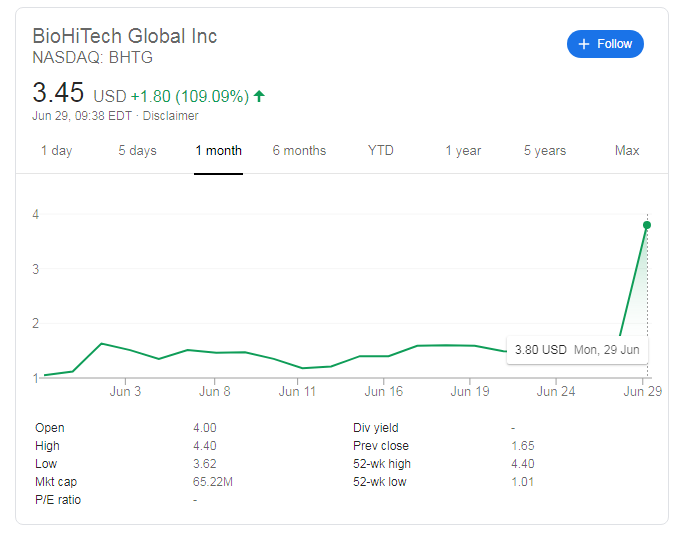Select the 5 days range tab
Screen dimensions: 681x537
(x=137, y=150)
